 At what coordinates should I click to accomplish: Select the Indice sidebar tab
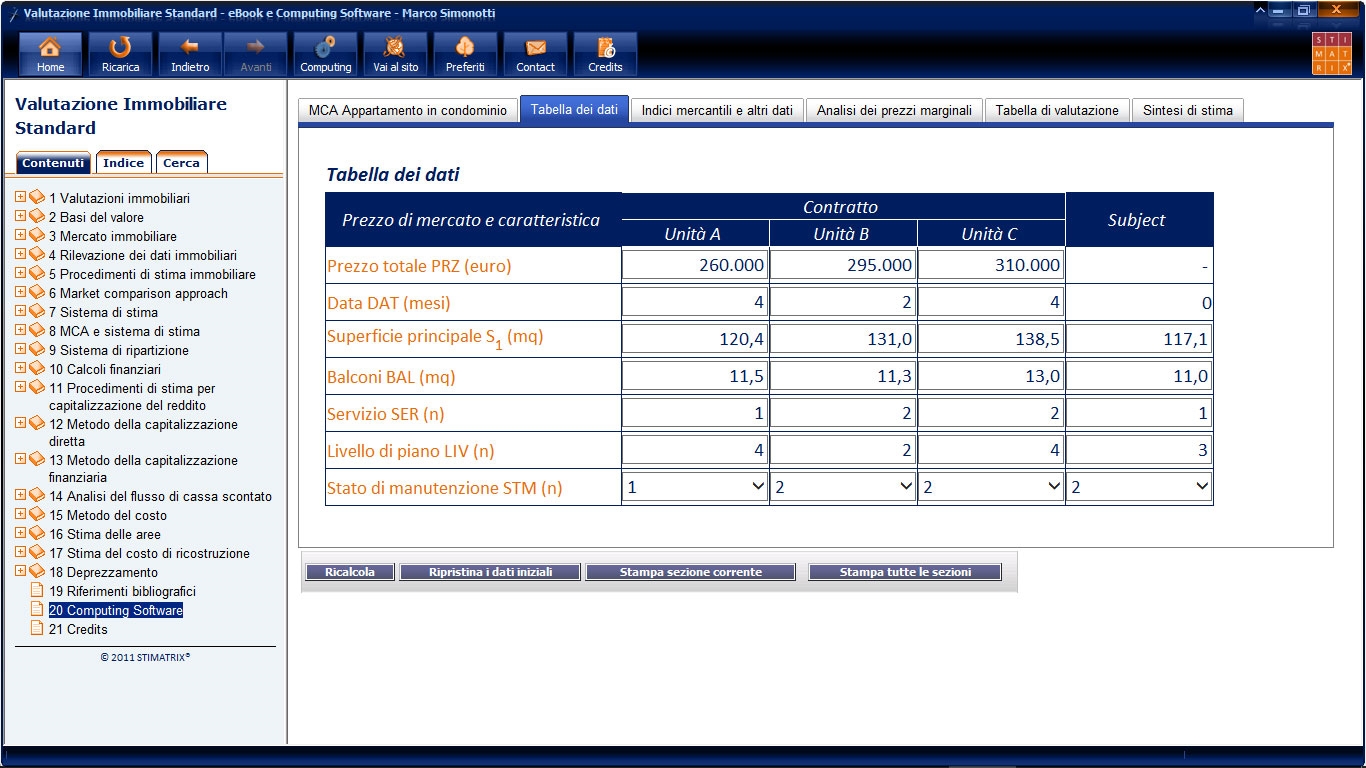pos(124,163)
